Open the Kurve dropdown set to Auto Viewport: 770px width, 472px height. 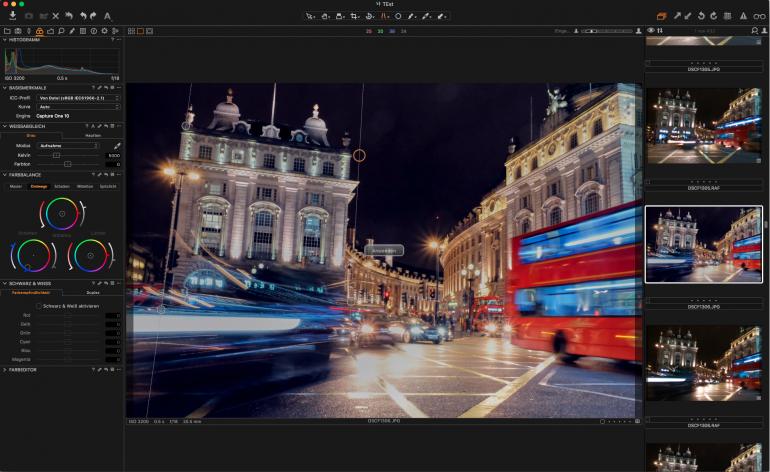(78, 107)
